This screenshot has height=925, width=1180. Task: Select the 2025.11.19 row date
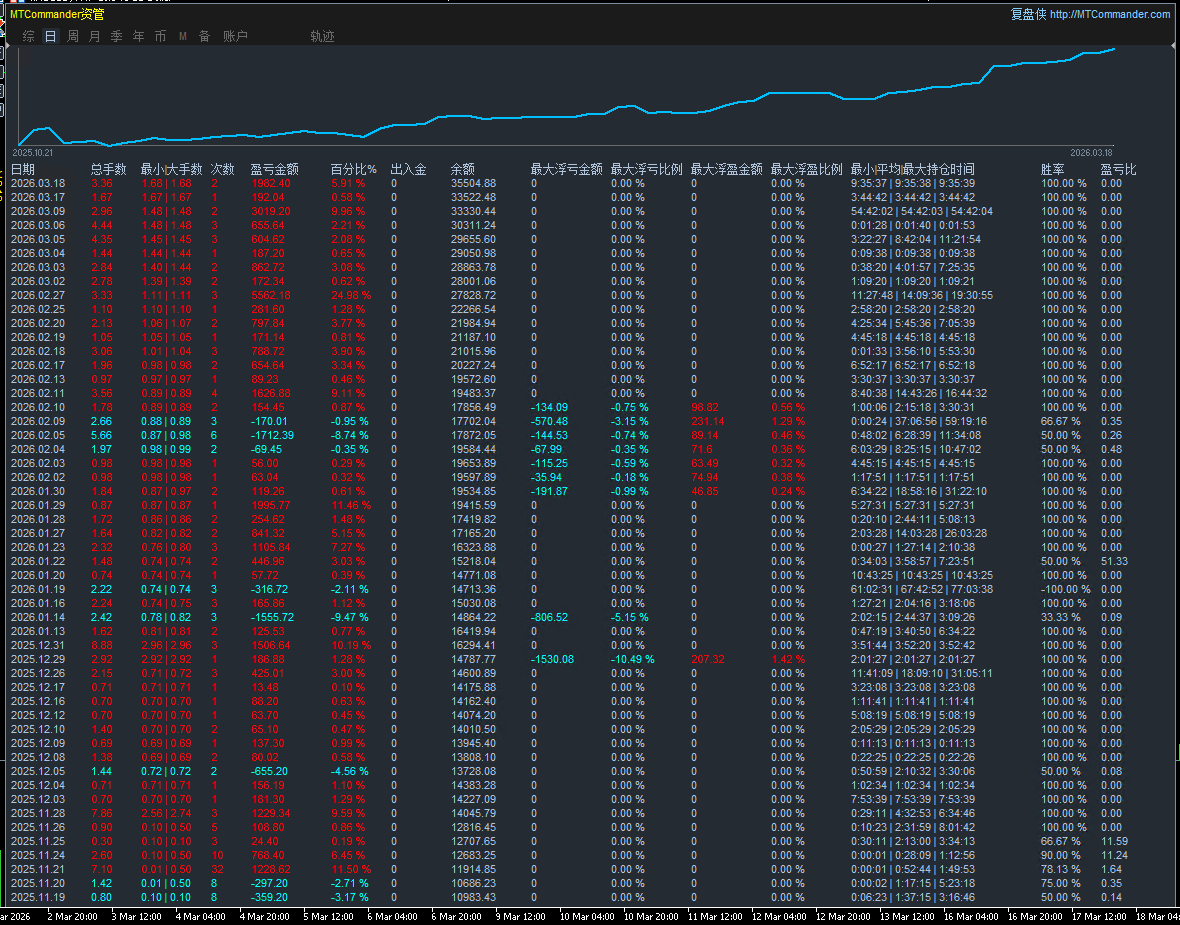pyautogui.click(x=38, y=897)
